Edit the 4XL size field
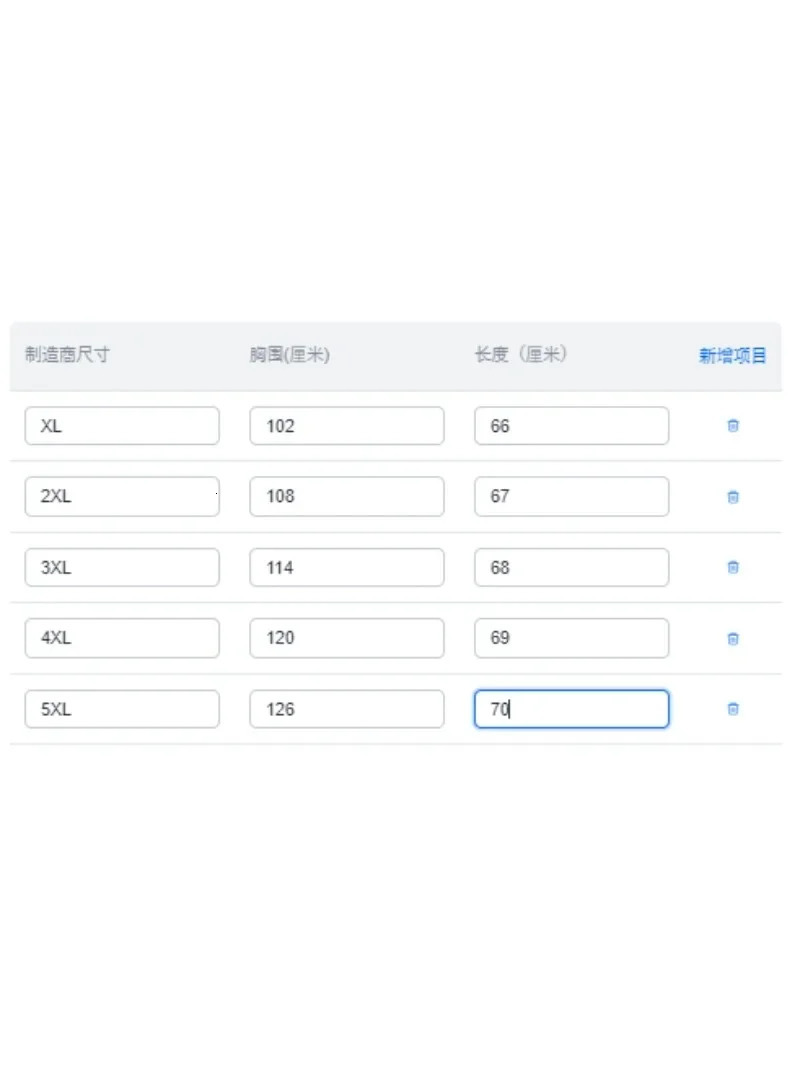The width and height of the screenshot is (800, 1067). click(122, 638)
